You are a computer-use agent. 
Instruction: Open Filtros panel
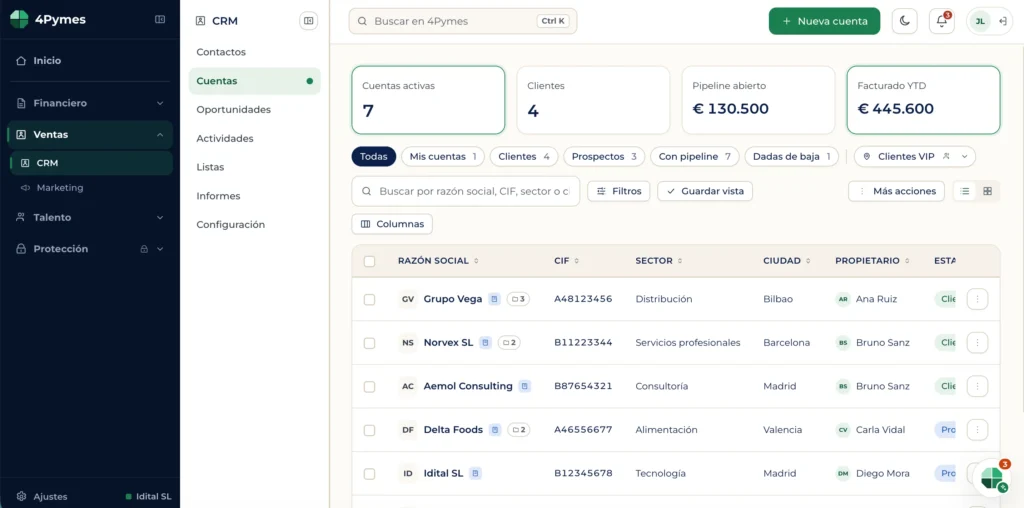click(x=619, y=191)
